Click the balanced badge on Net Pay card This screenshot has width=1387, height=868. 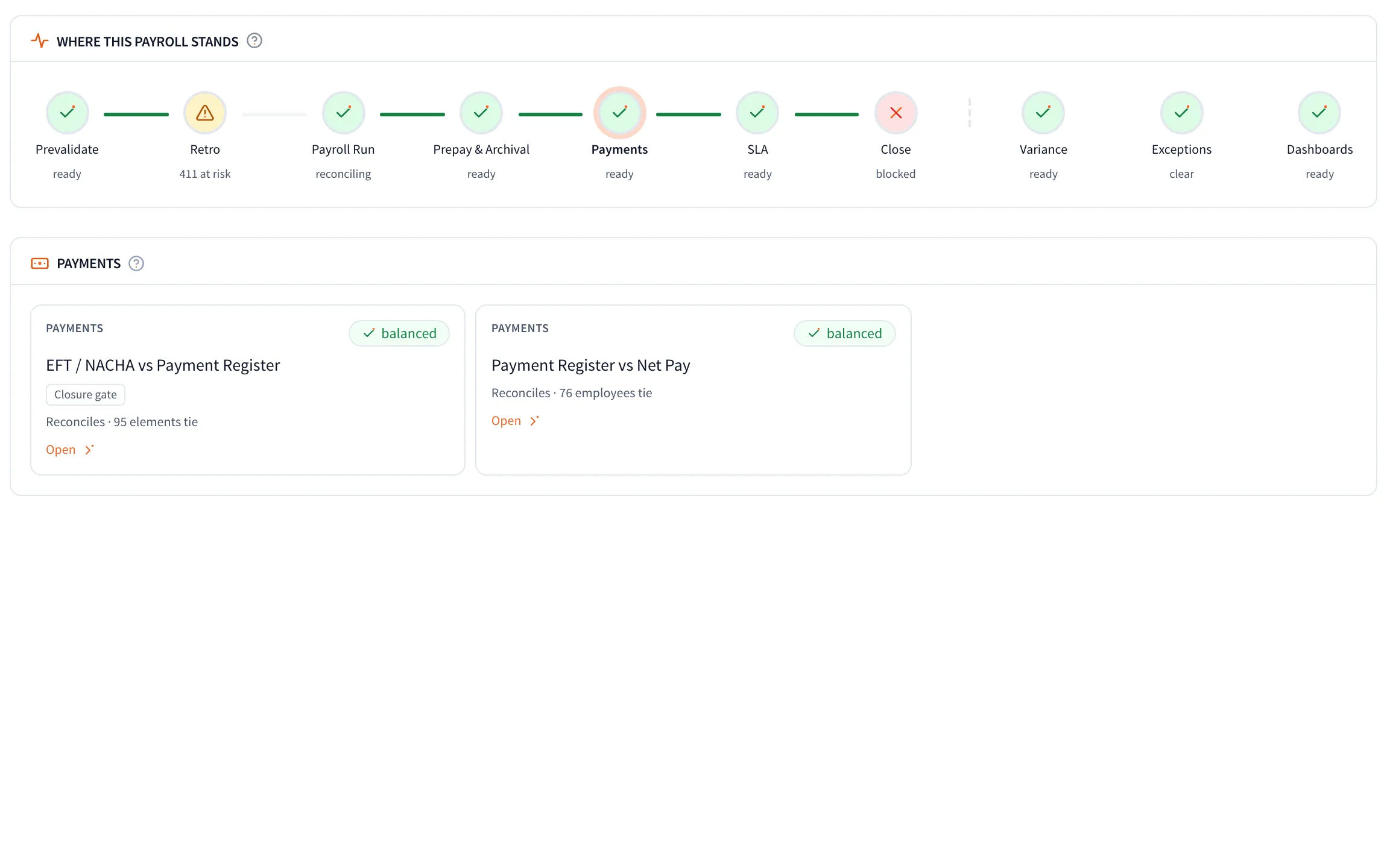[844, 333]
